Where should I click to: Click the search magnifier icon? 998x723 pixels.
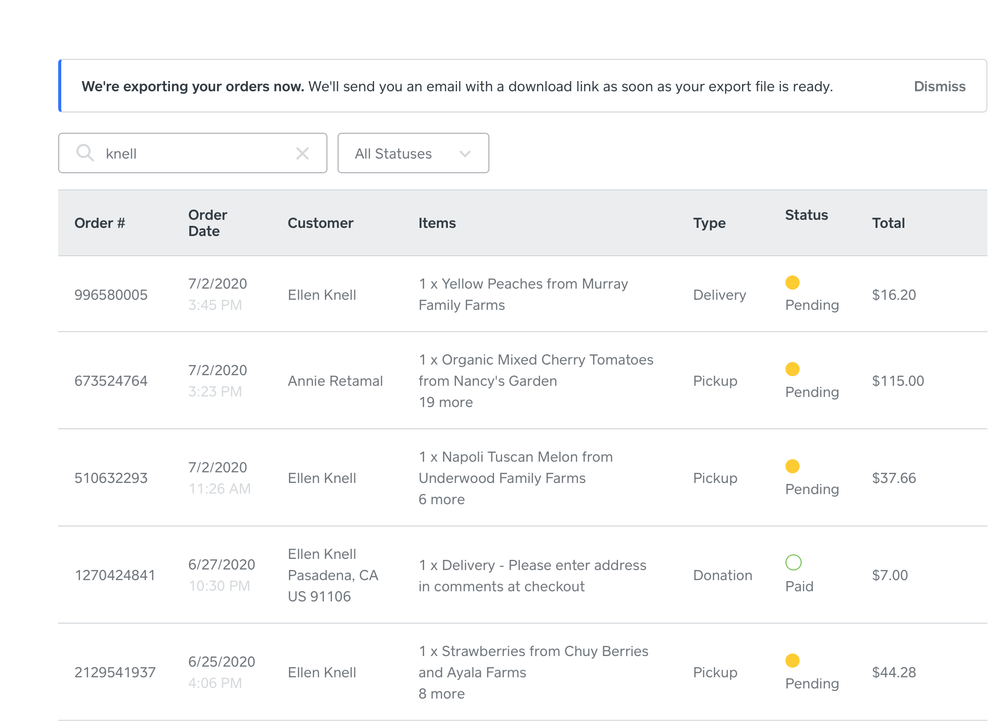pos(85,153)
